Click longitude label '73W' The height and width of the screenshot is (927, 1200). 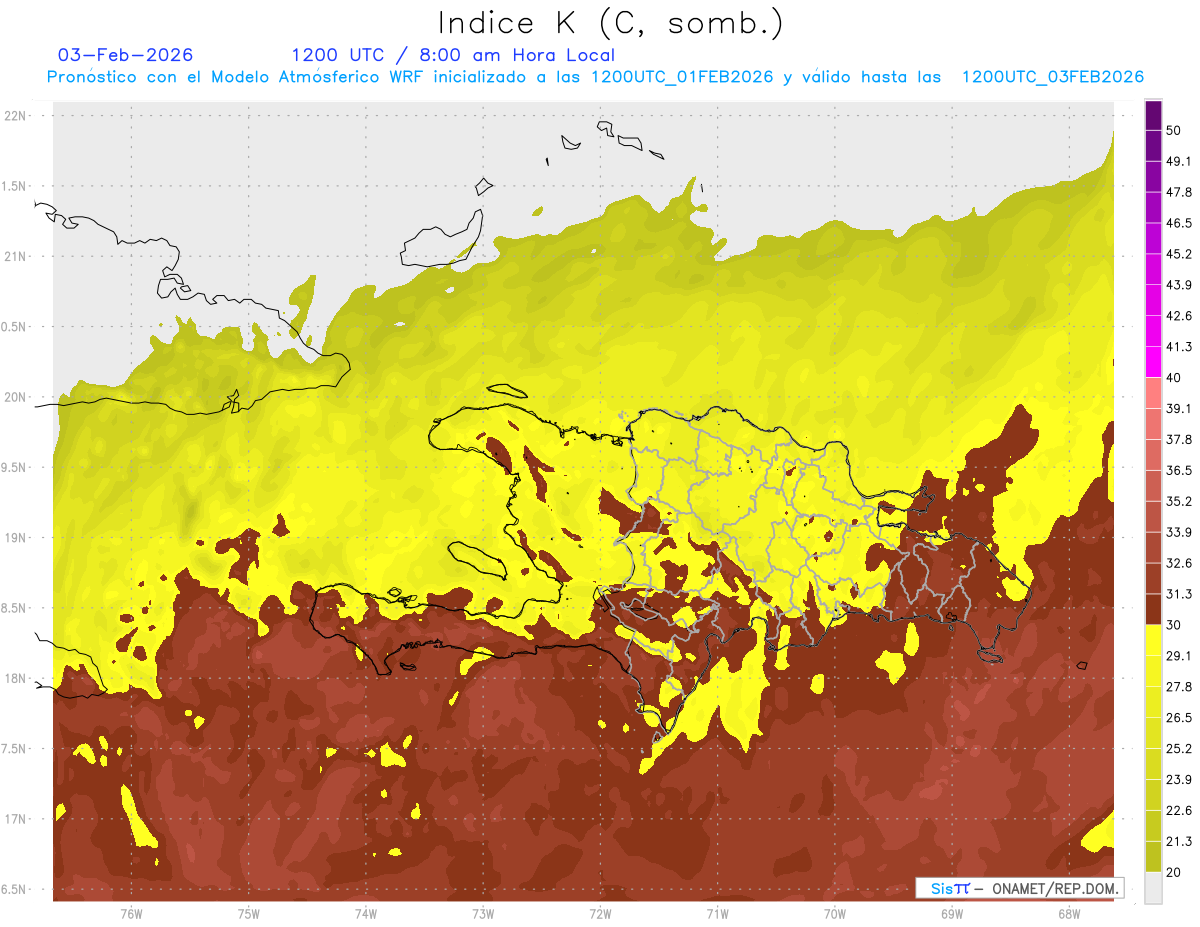click(x=483, y=914)
